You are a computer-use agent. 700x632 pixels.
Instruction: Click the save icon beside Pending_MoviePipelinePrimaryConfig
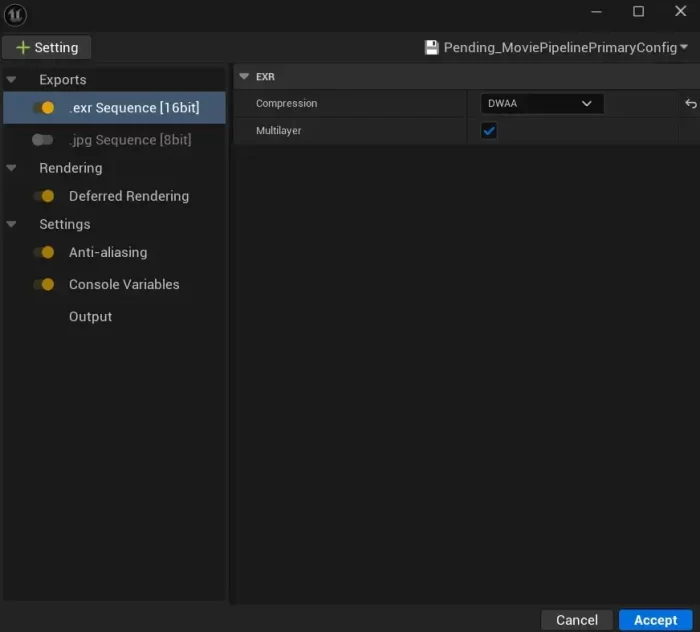(x=431, y=48)
